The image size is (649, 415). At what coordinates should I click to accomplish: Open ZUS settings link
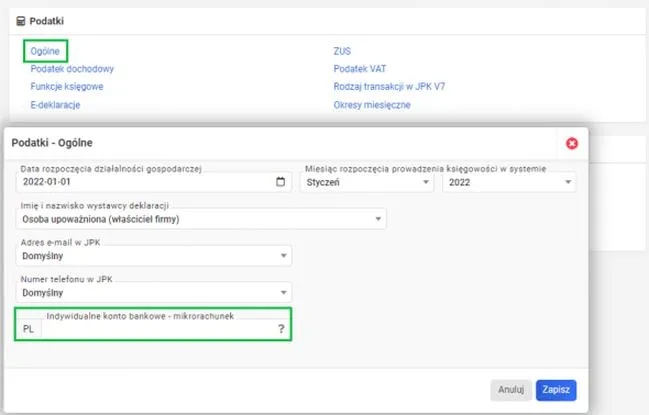point(342,51)
